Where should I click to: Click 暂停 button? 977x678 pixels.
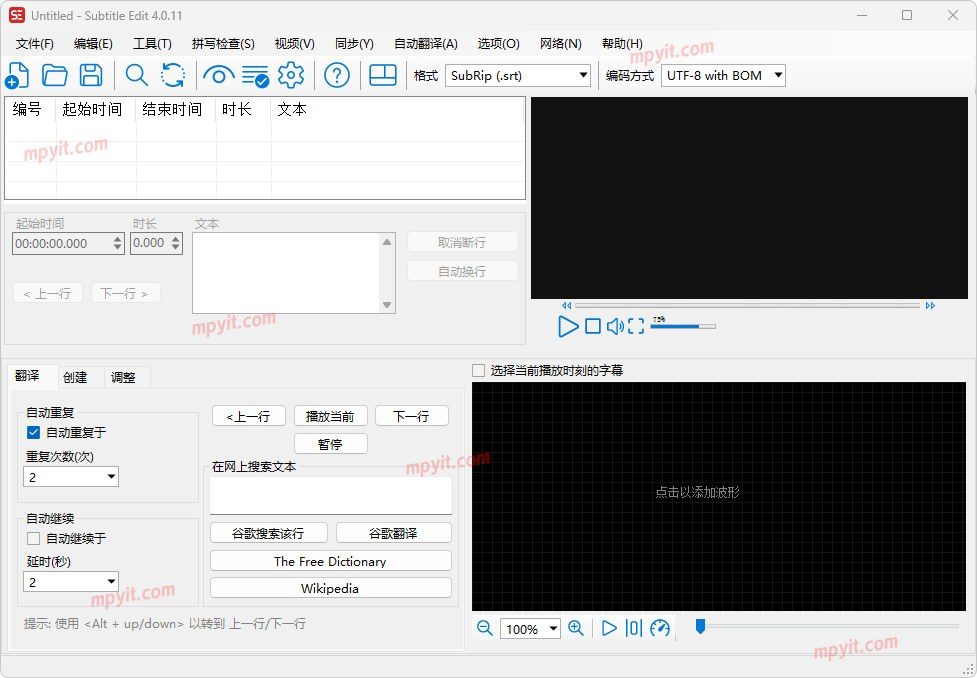click(330, 444)
